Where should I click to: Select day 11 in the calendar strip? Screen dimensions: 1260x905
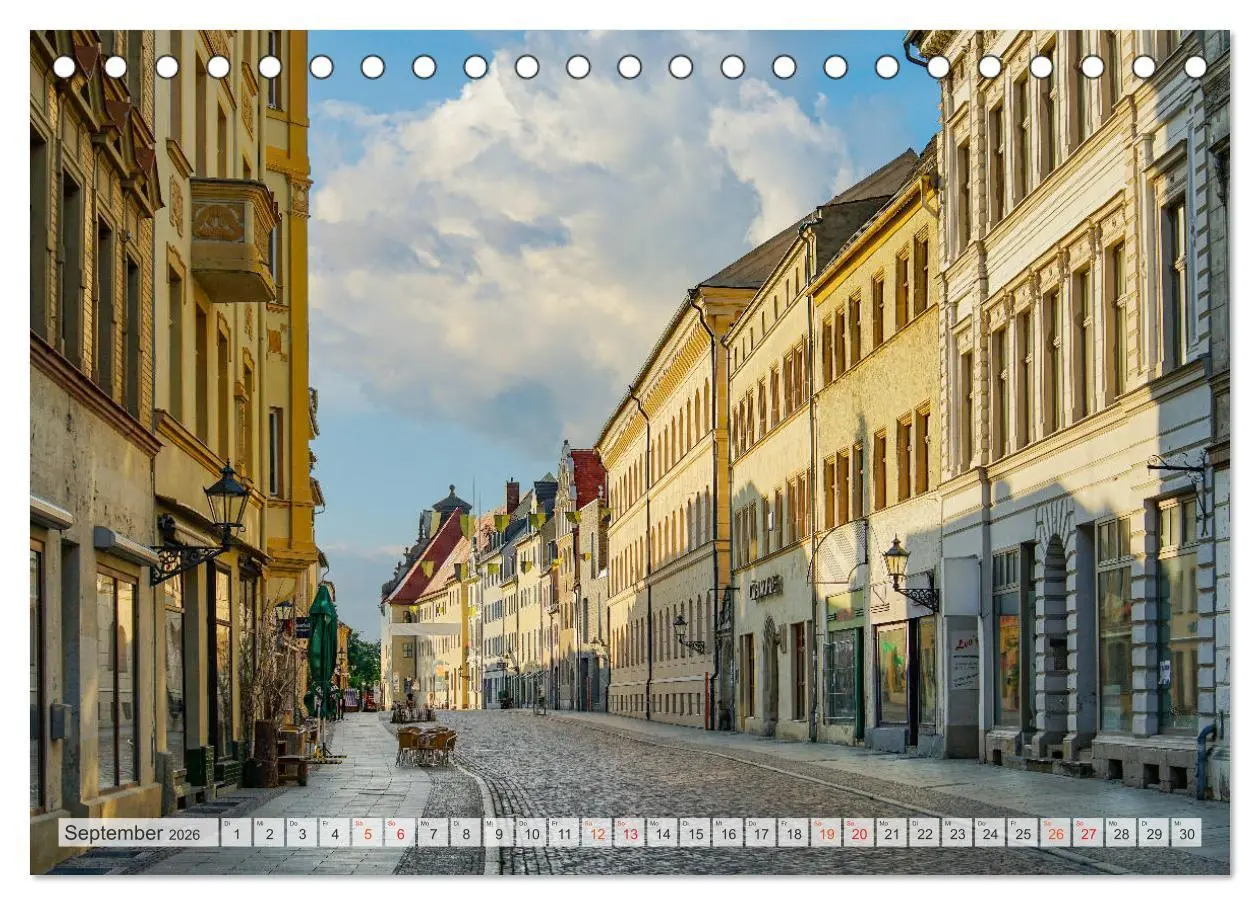(564, 833)
